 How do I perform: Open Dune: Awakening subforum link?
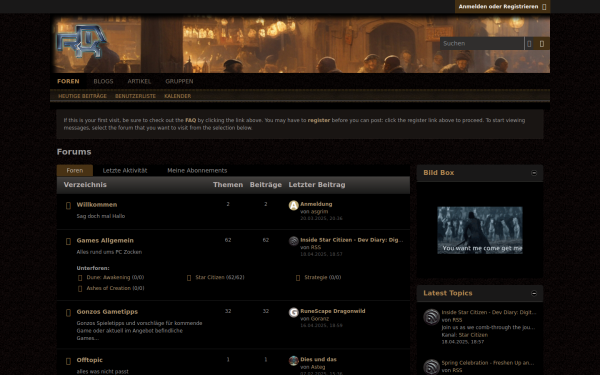coord(108,277)
